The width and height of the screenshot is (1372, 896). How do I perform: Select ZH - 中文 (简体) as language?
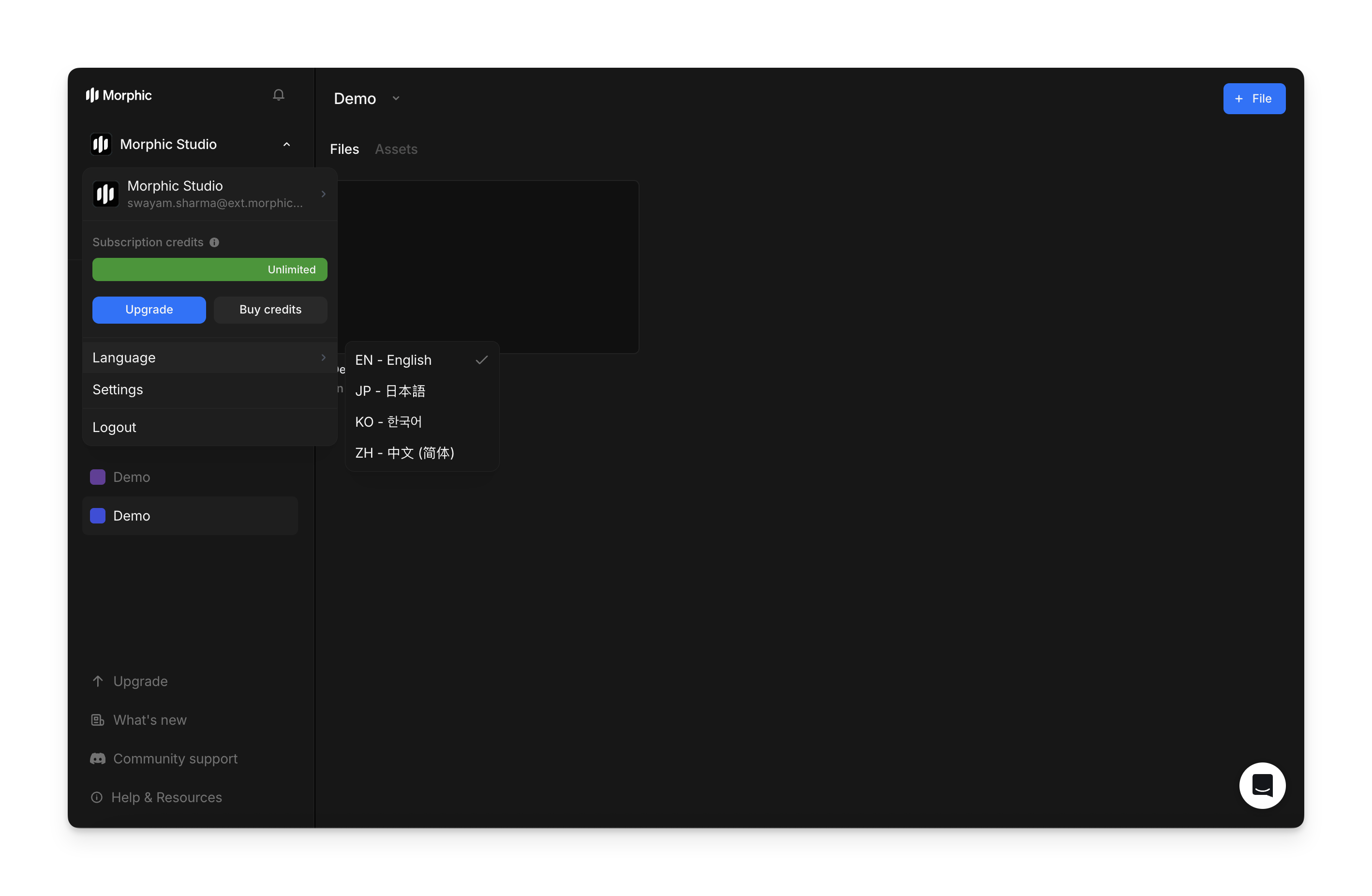click(405, 453)
